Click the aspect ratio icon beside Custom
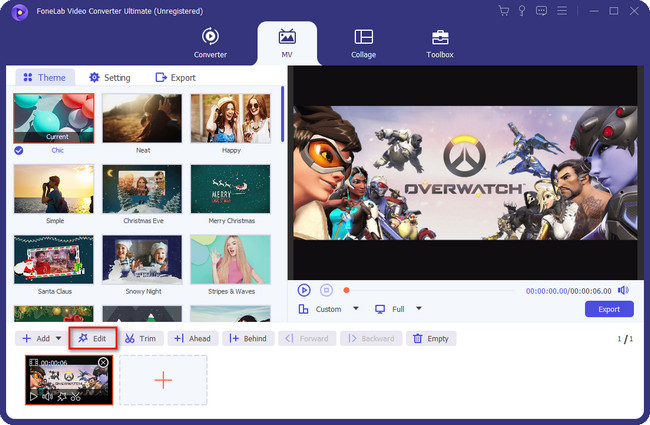 [303, 309]
